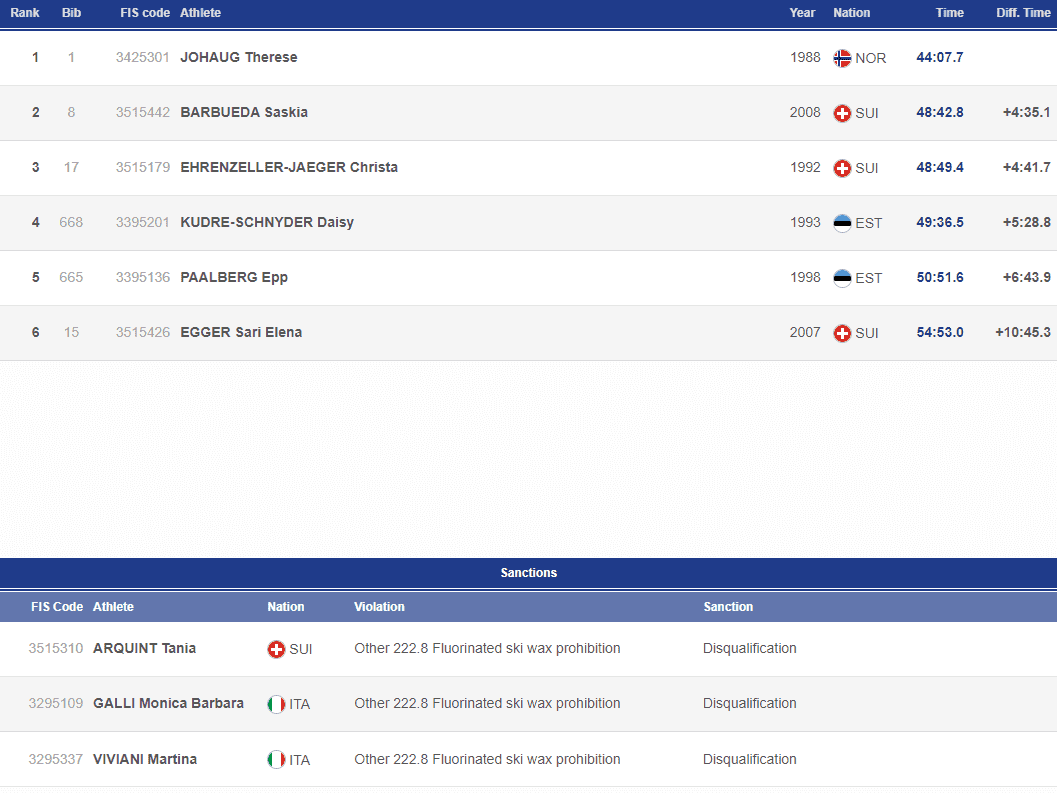Click time 54:53.0
Screen dimensions: 1057x793
point(940,332)
